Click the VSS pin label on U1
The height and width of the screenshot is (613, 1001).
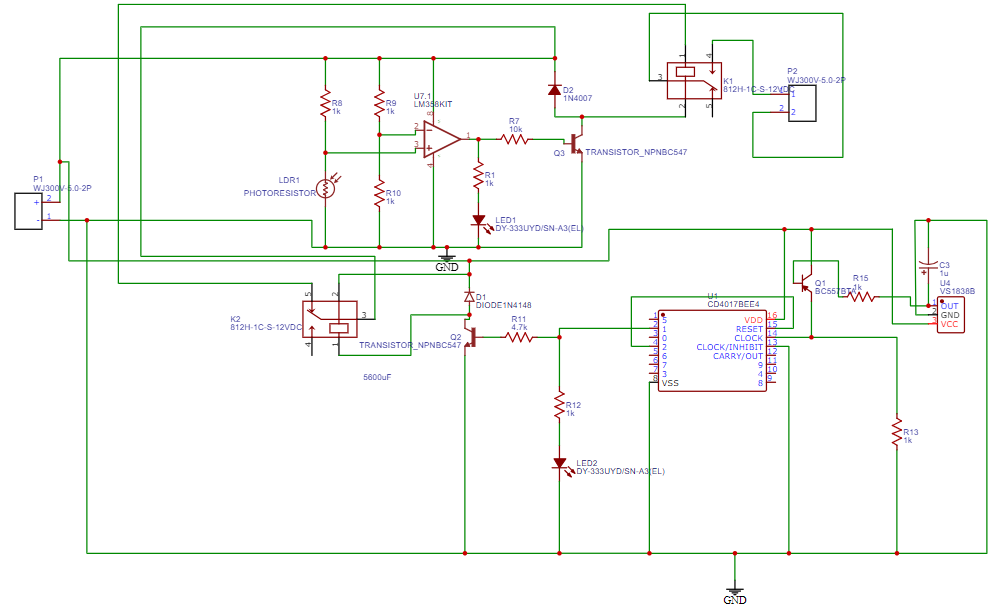[x=670, y=383]
